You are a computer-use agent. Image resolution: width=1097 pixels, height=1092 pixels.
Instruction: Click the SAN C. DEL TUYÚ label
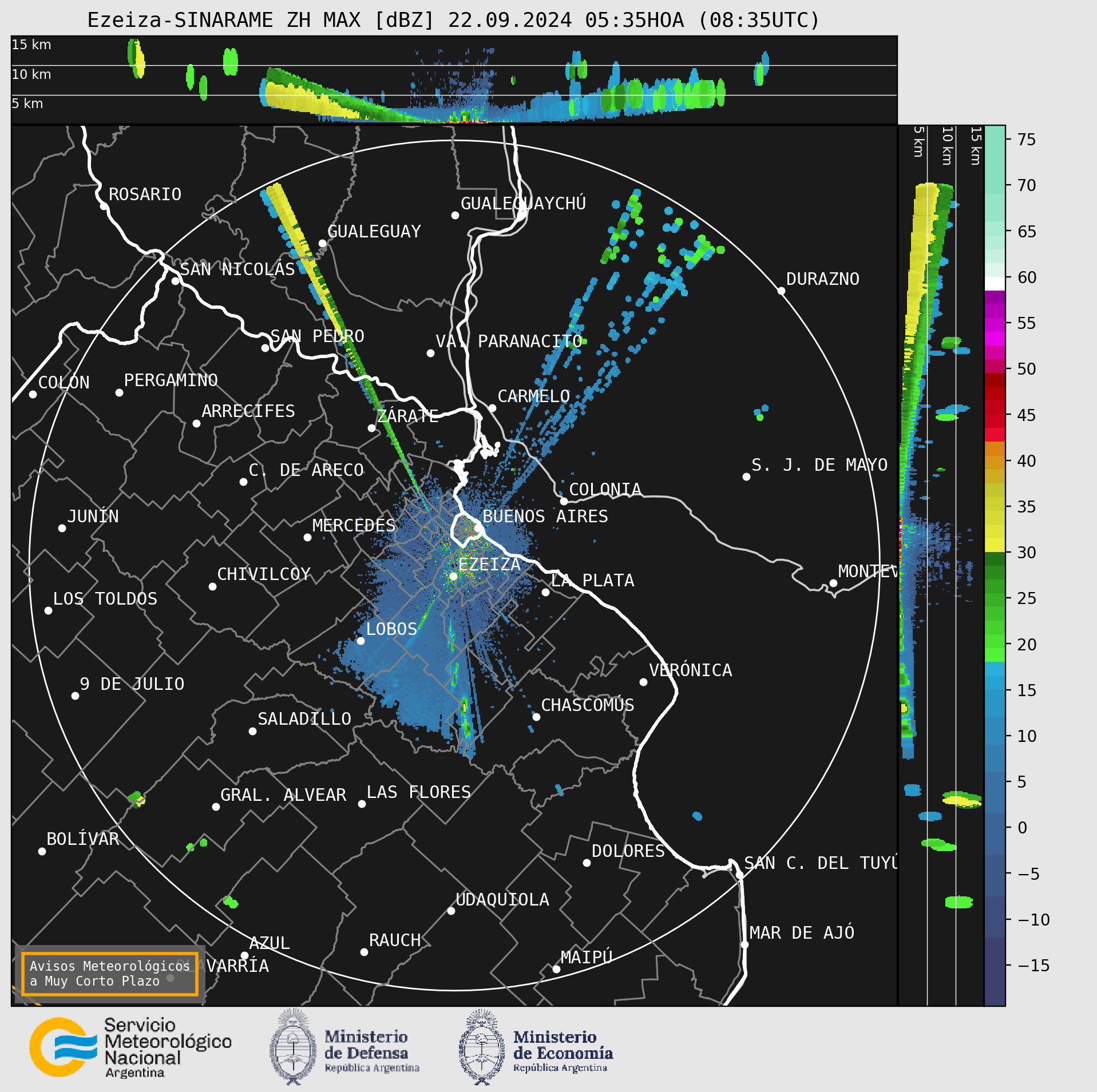click(820, 863)
